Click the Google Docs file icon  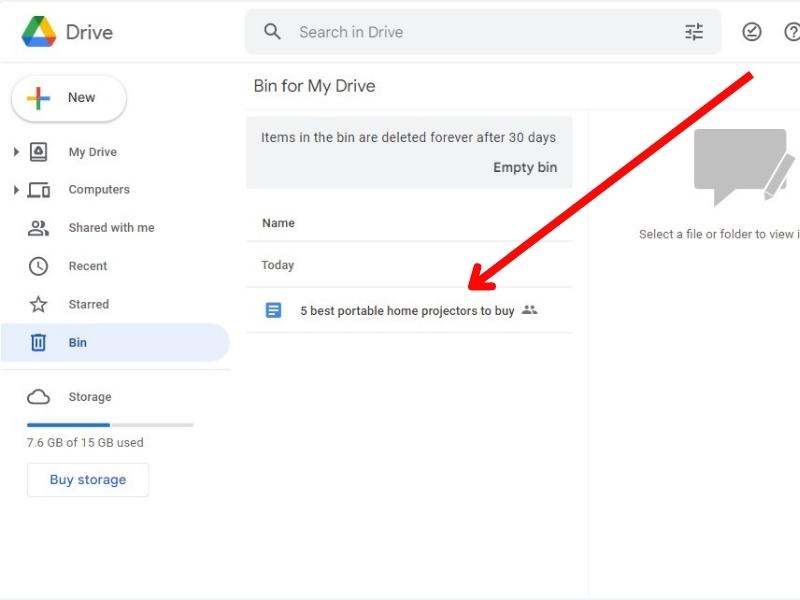point(273,310)
